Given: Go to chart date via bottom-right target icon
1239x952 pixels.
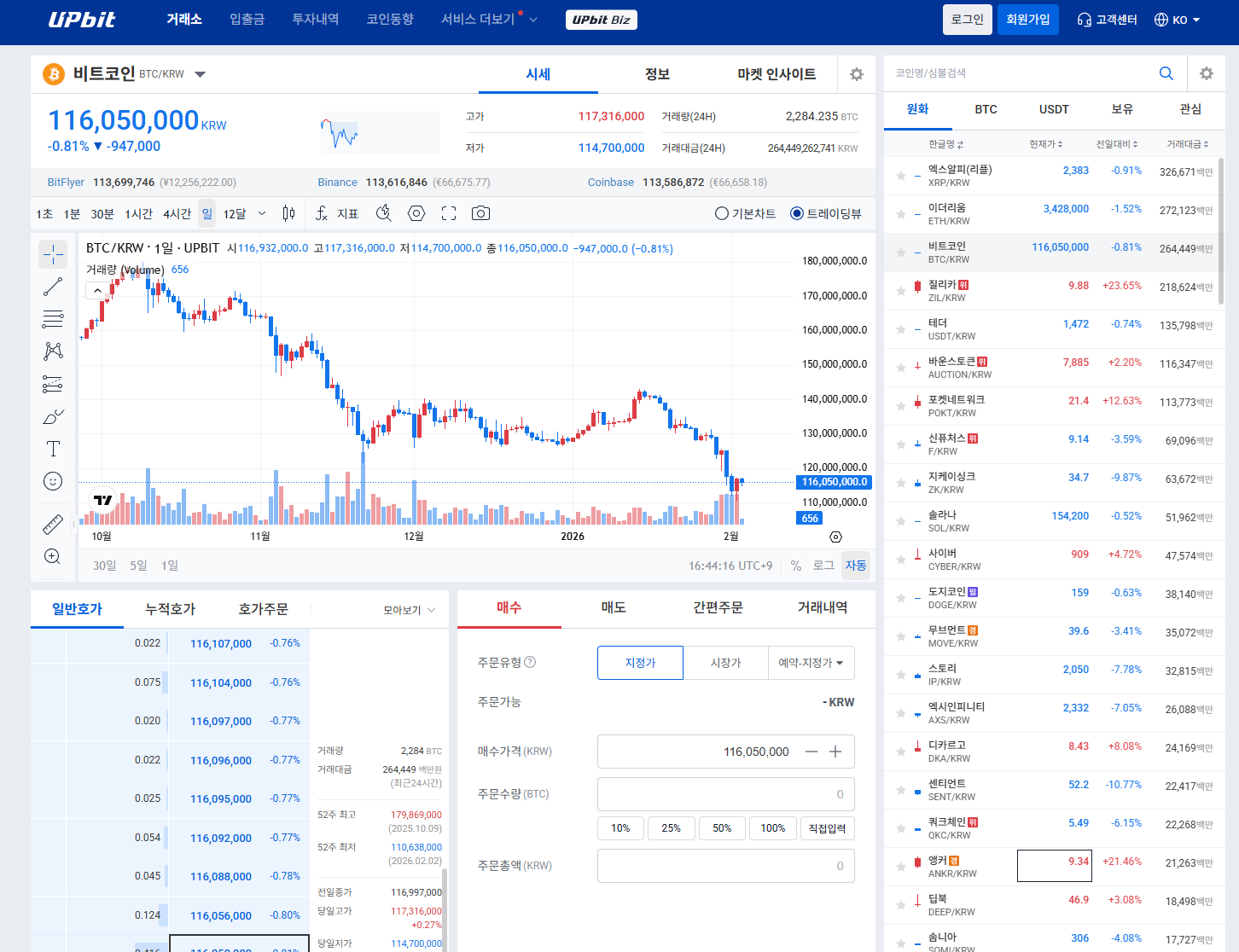Looking at the screenshot, I should (x=835, y=537).
